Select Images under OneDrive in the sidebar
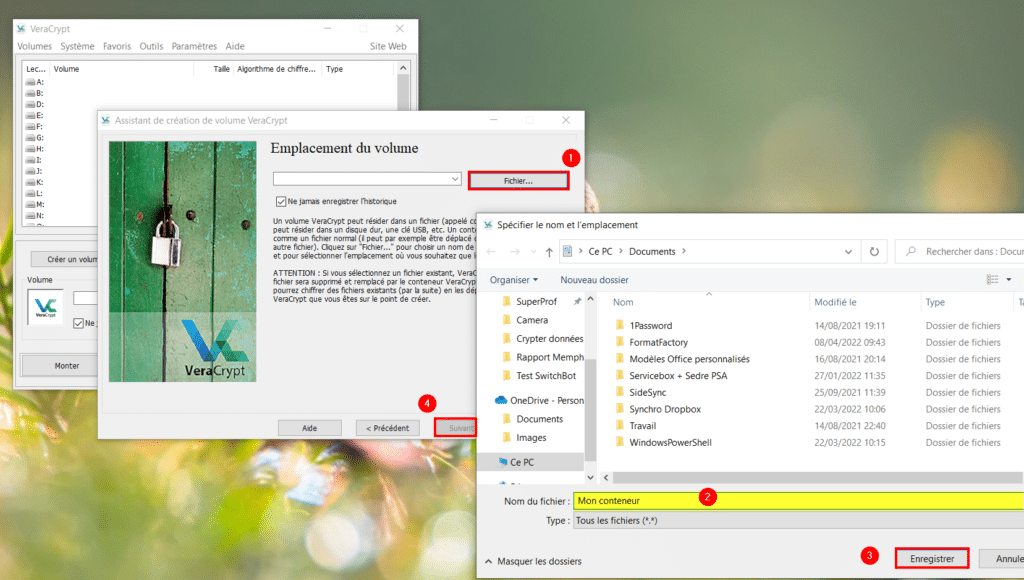 coord(531,438)
